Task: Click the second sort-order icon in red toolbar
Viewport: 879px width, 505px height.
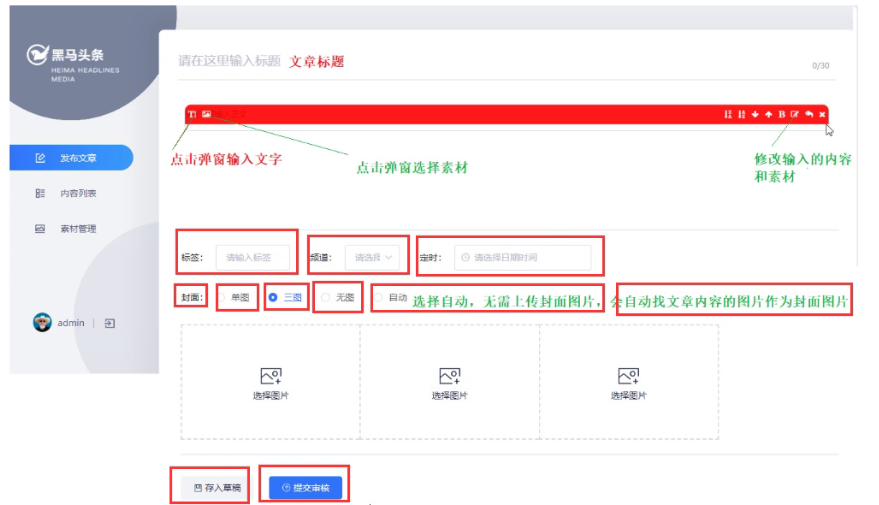Action: pyautogui.click(x=742, y=114)
